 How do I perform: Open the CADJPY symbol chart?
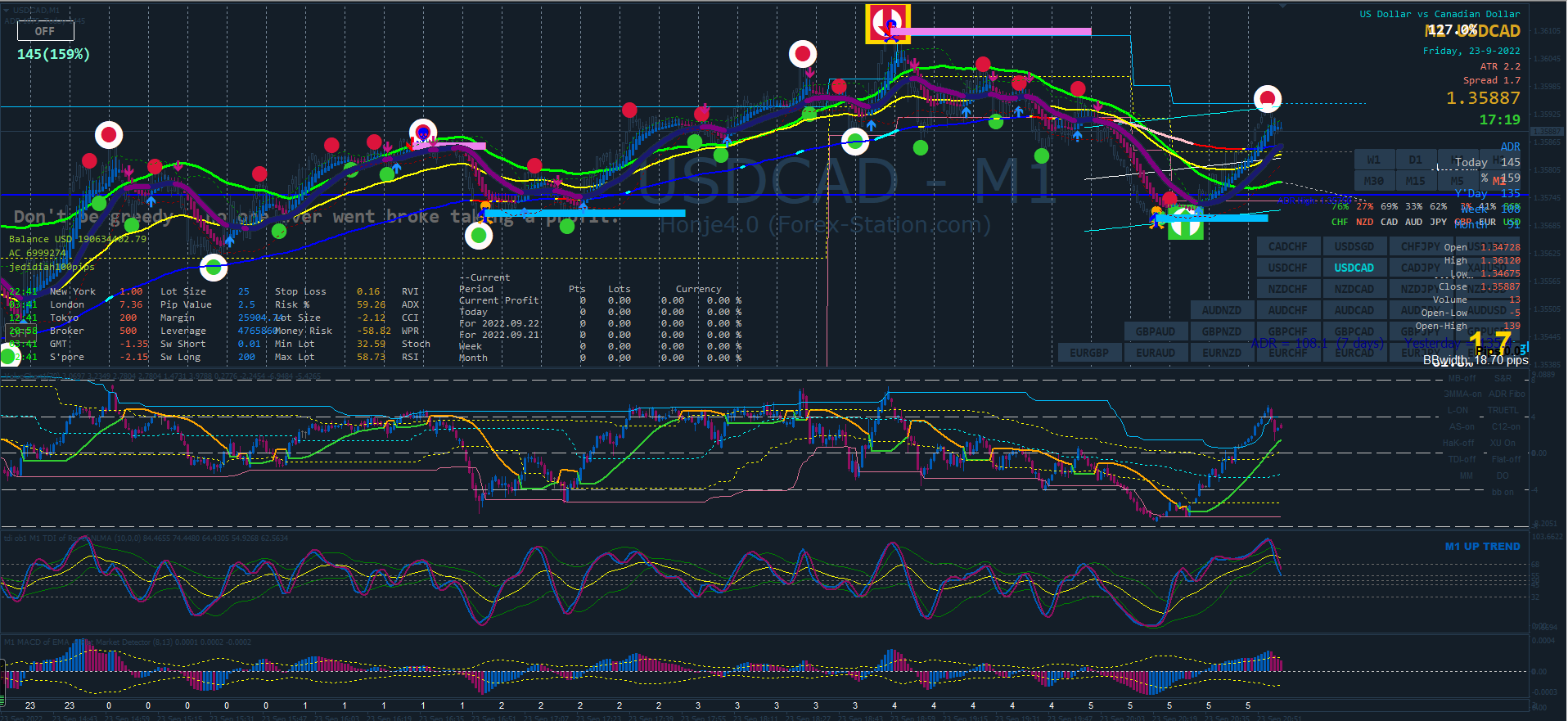(x=1421, y=268)
